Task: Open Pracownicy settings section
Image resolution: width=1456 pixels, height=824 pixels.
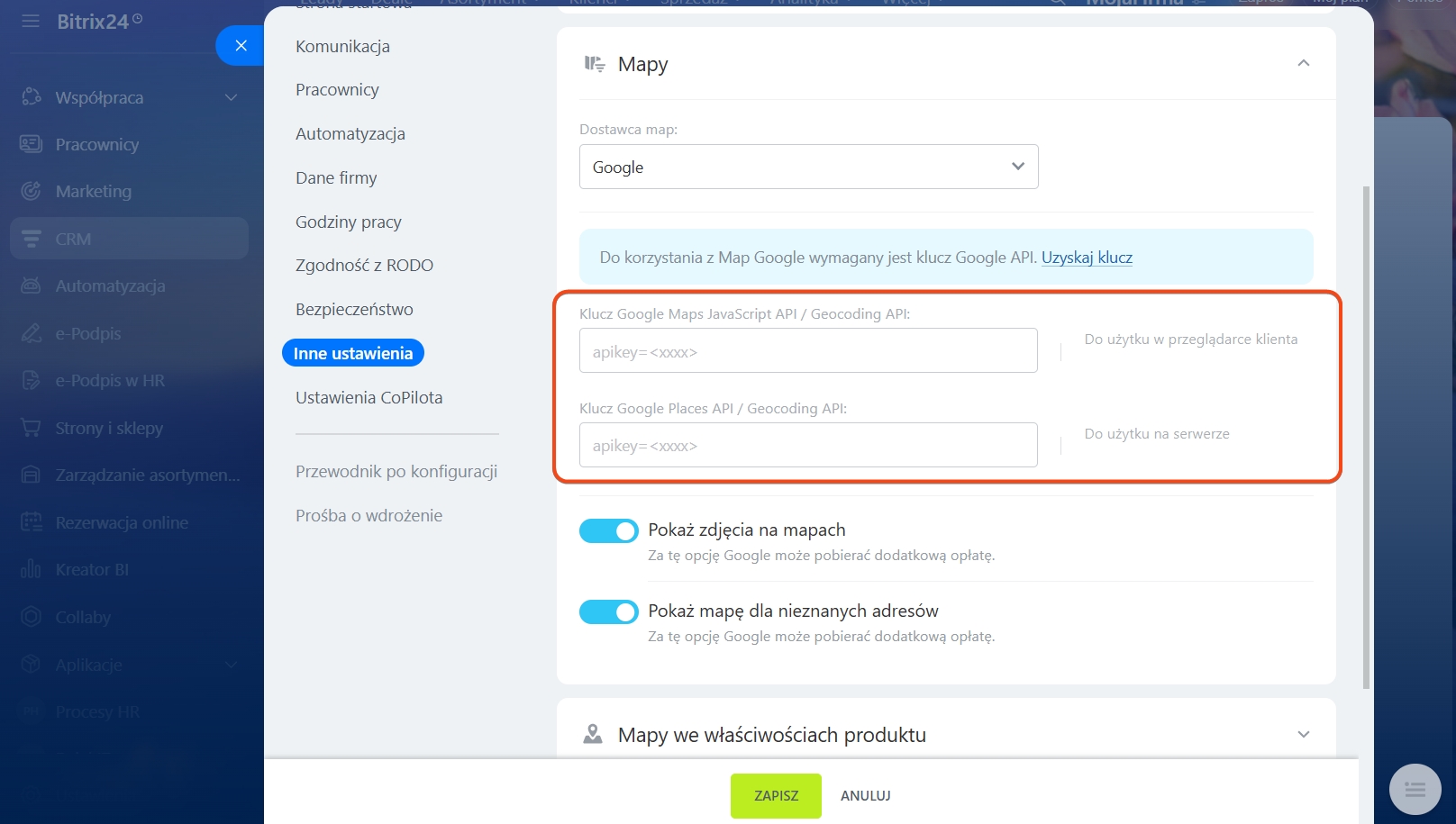Action: coord(337,90)
